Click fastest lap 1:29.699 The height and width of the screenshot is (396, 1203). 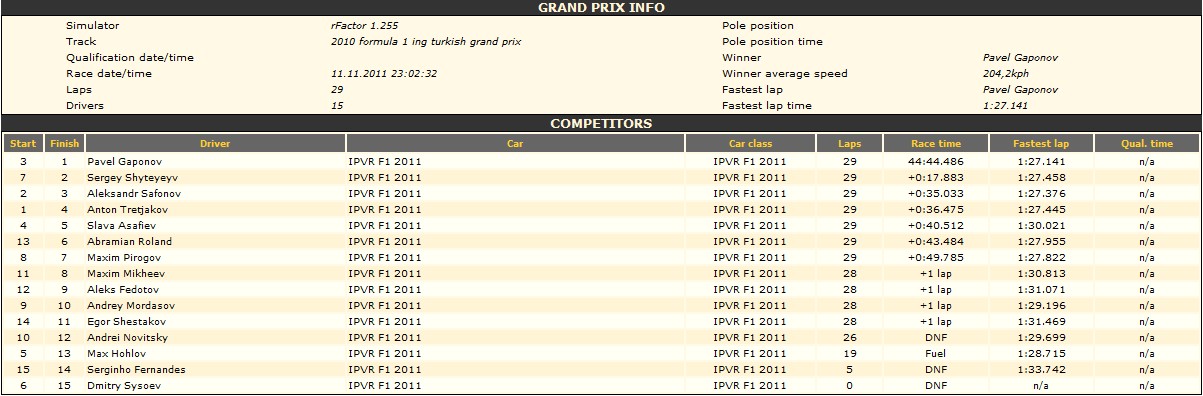(1041, 337)
